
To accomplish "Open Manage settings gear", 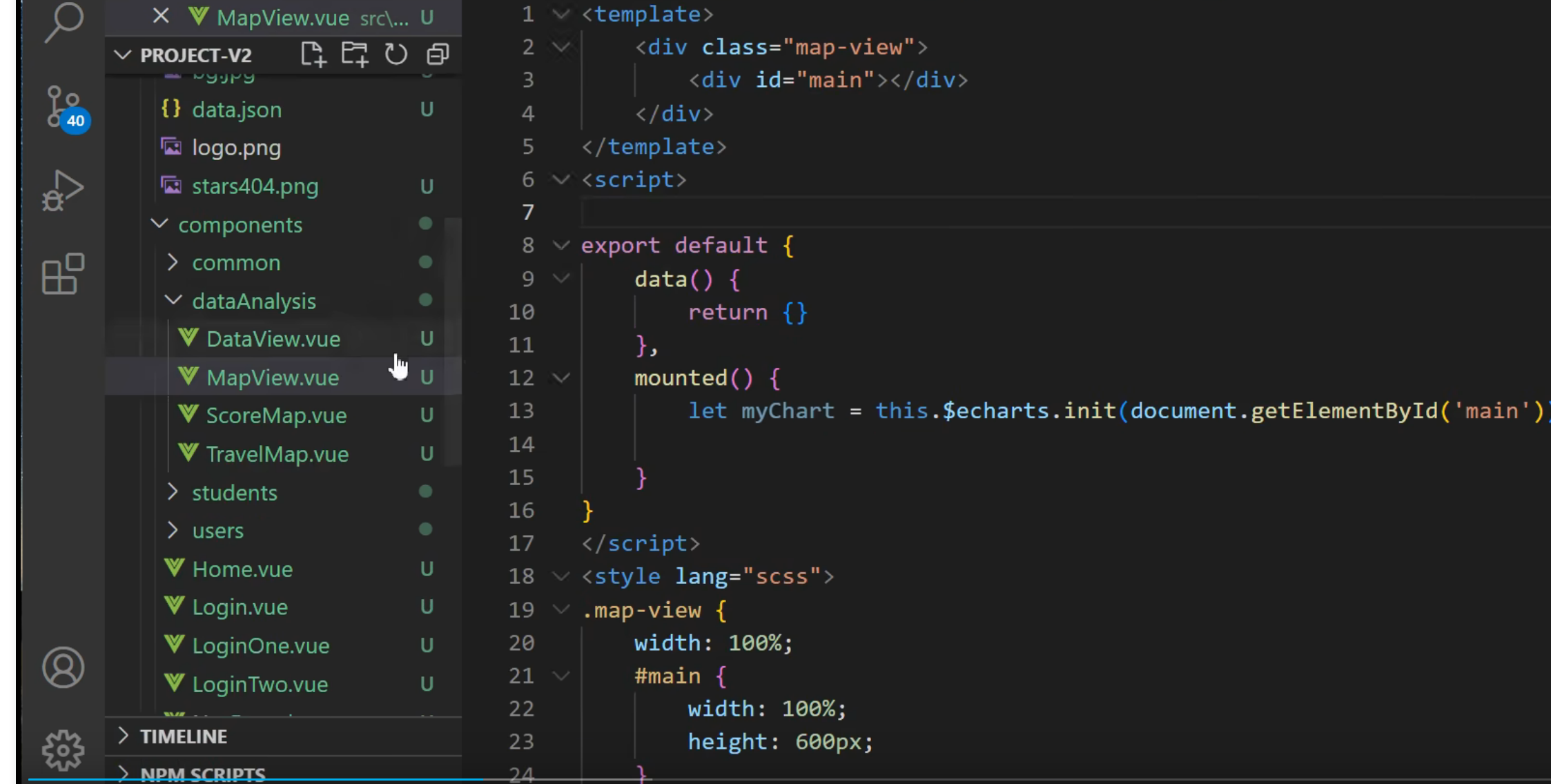I will (x=64, y=750).
